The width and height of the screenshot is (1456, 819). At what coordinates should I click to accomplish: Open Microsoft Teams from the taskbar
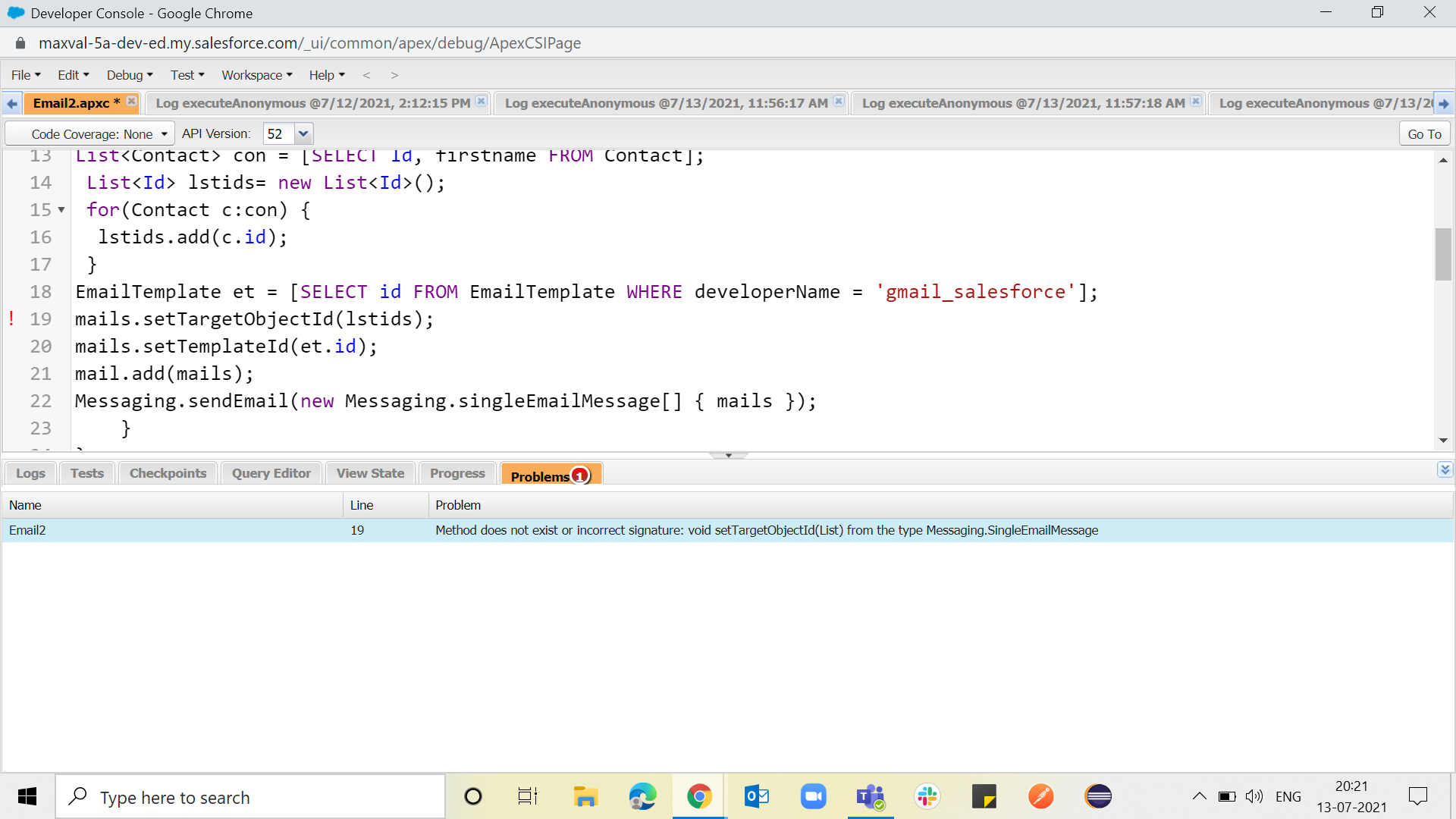pyautogui.click(x=871, y=796)
